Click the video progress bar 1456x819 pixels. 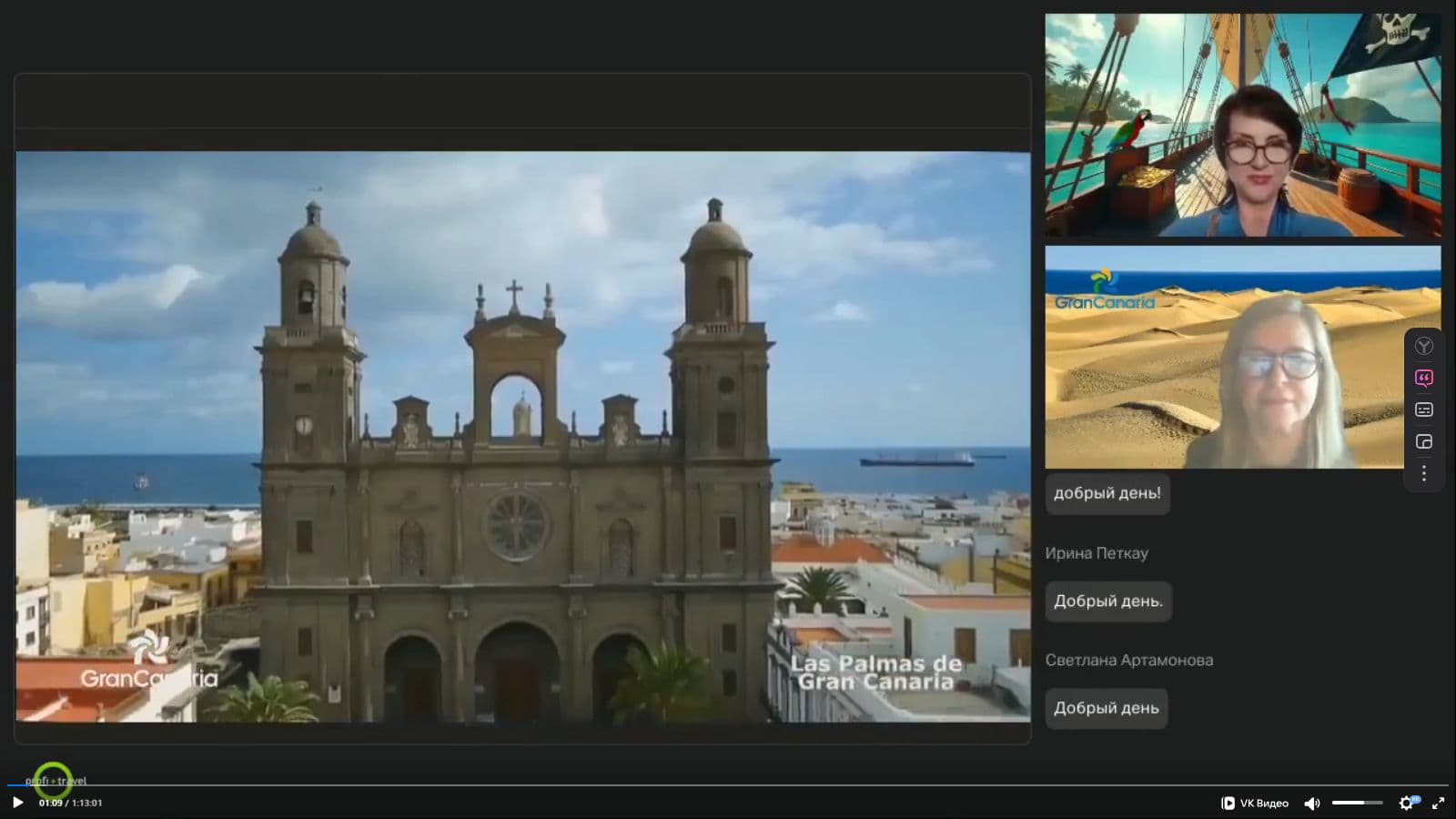tap(728, 784)
